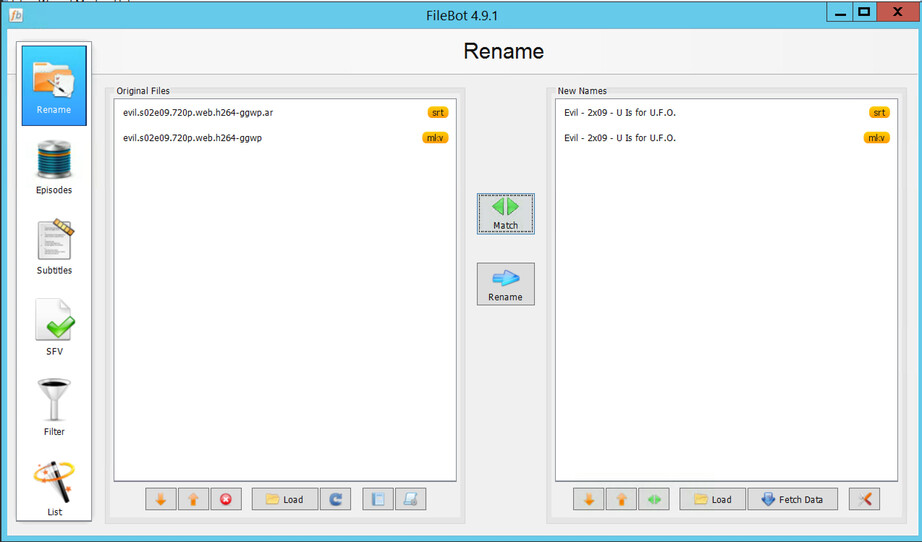Remove selected original file with red X

226,500
